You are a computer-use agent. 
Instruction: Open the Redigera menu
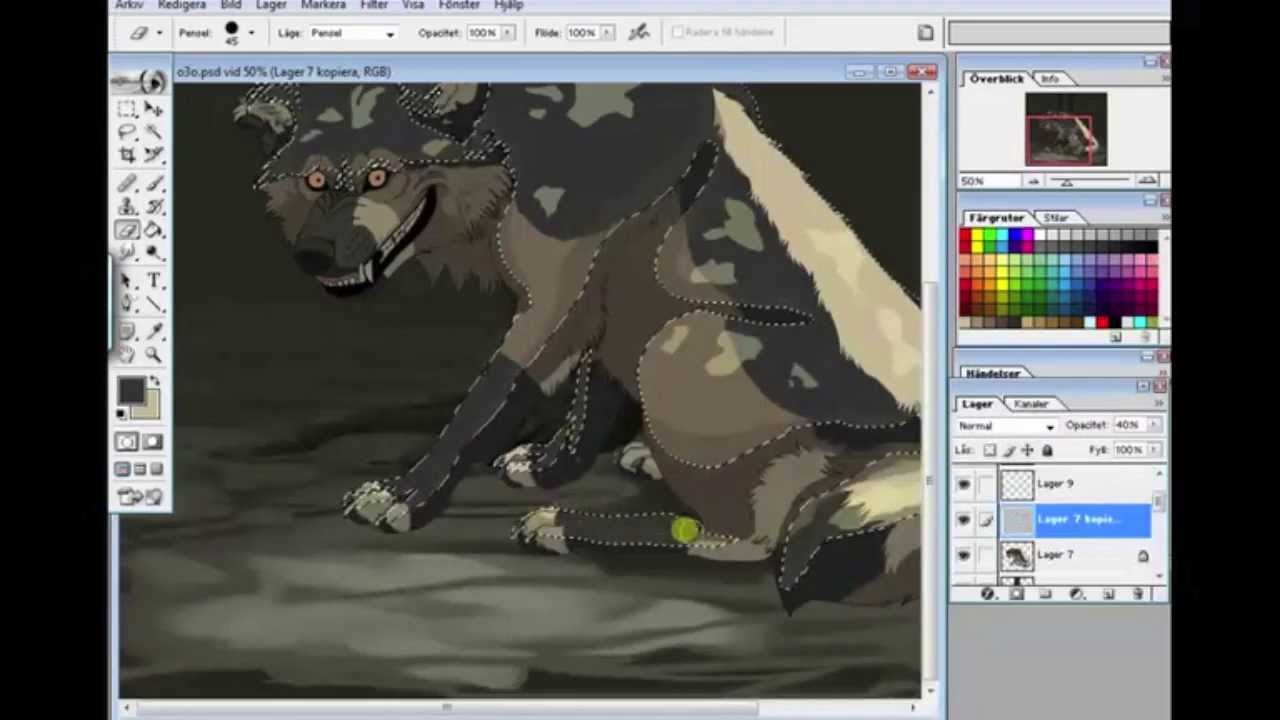pyautogui.click(x=182, y=5)
